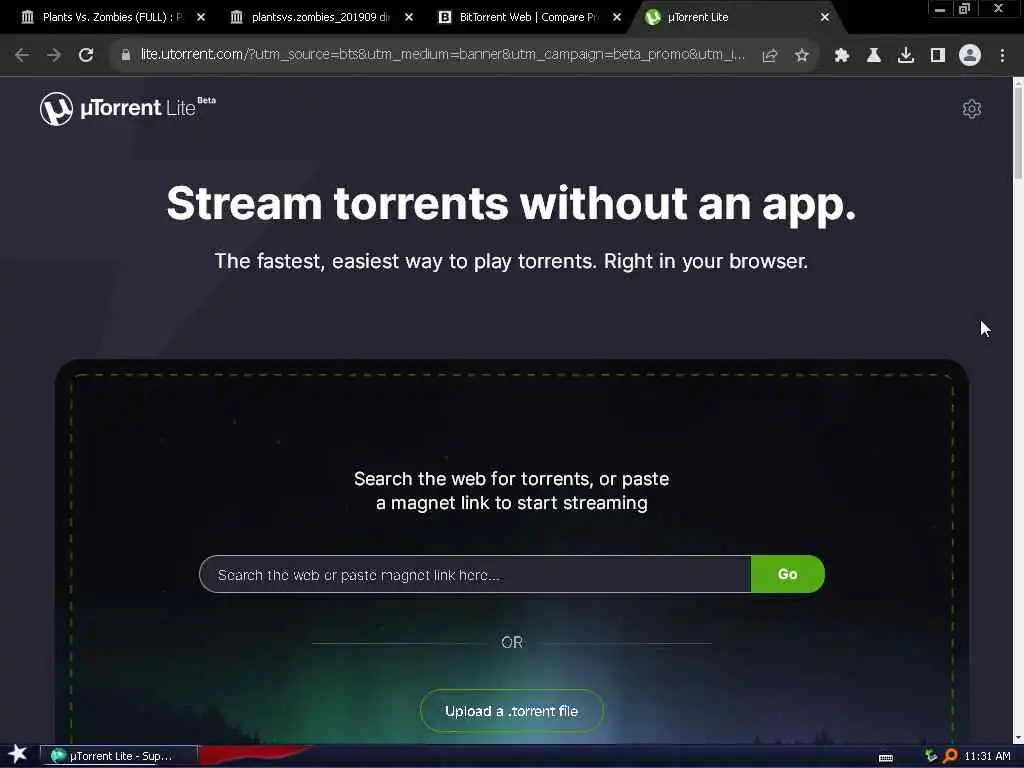Reload the current page
This screenshot has width=1024, height=768.
[x=86, y=55]
